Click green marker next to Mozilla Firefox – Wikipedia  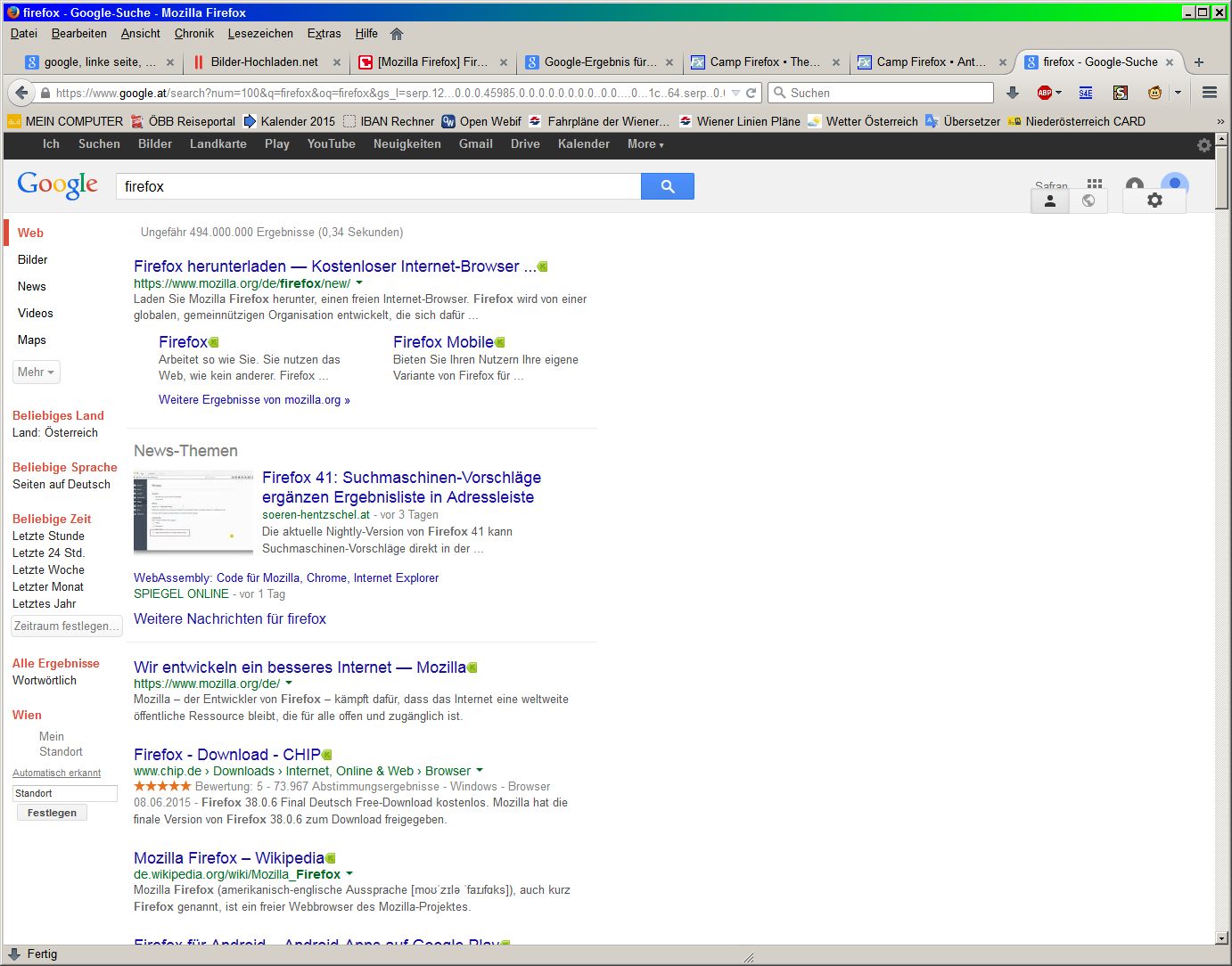tap(331, 858)
